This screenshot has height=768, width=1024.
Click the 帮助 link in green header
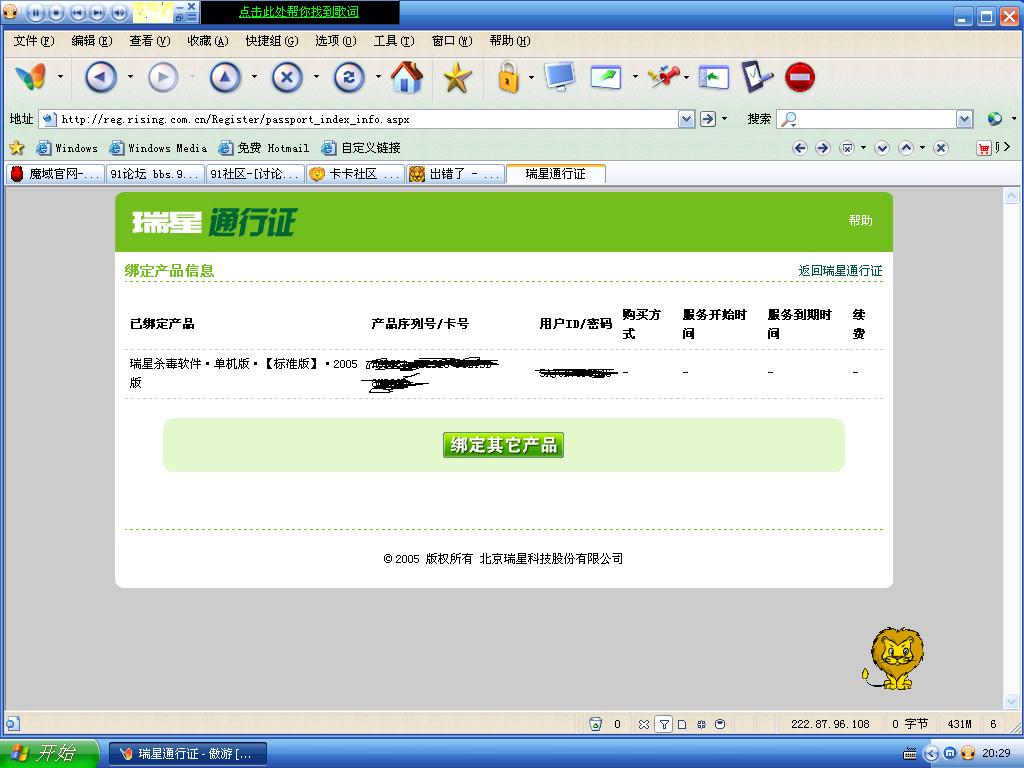point(860,220)
